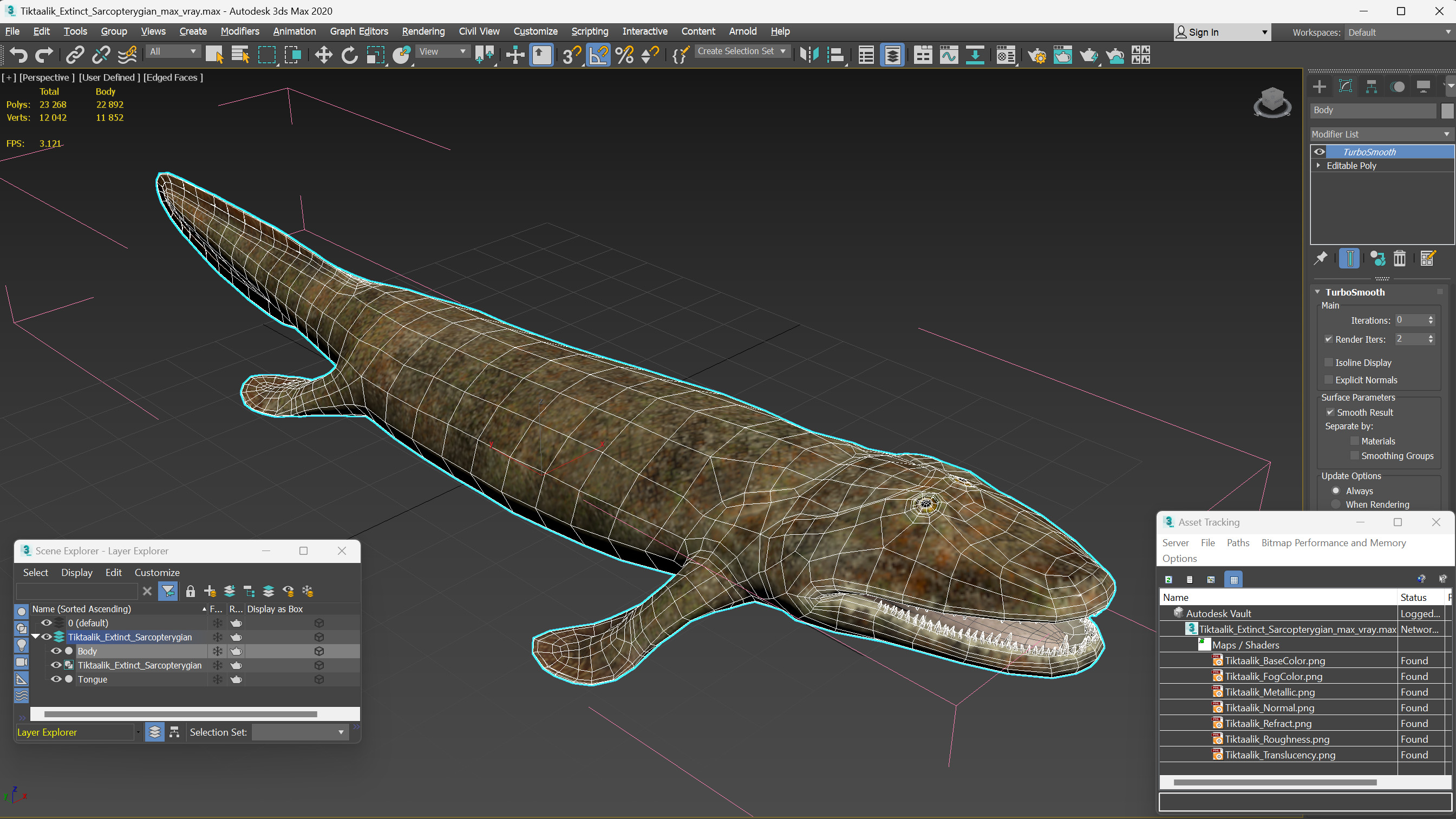Image resolution: width=1456 pixels, height=819 pixels.
Task: Open Customize menu in Scene Explorer
Action: (156, 573)
